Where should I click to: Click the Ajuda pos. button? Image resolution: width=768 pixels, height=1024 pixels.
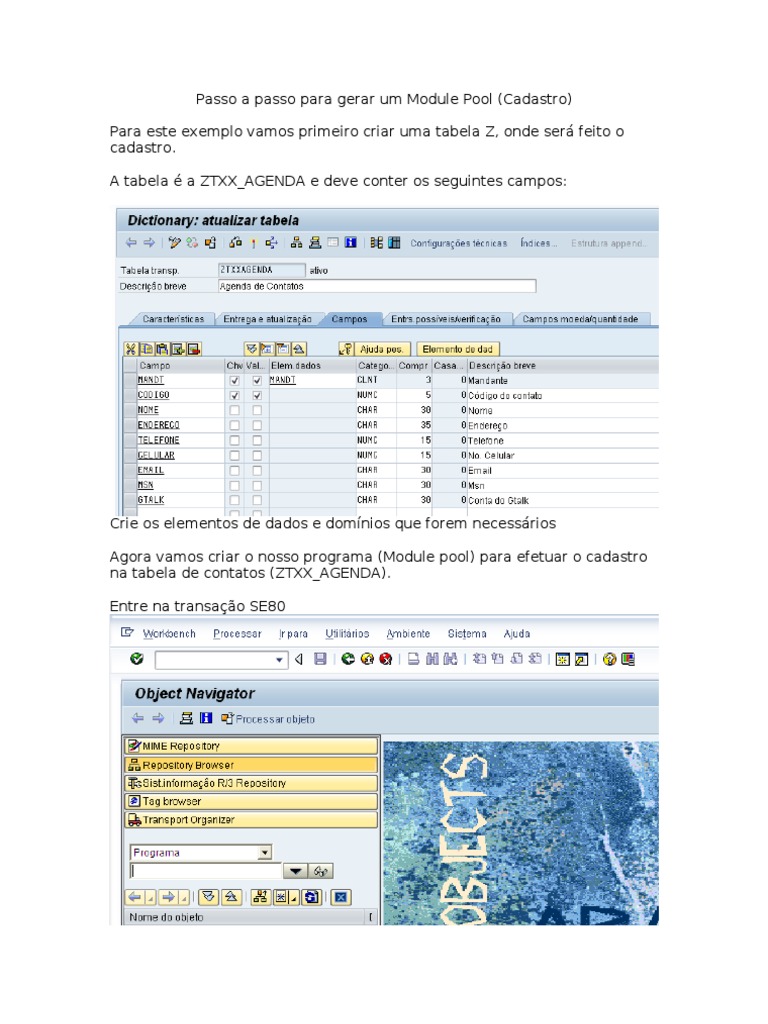381,349
